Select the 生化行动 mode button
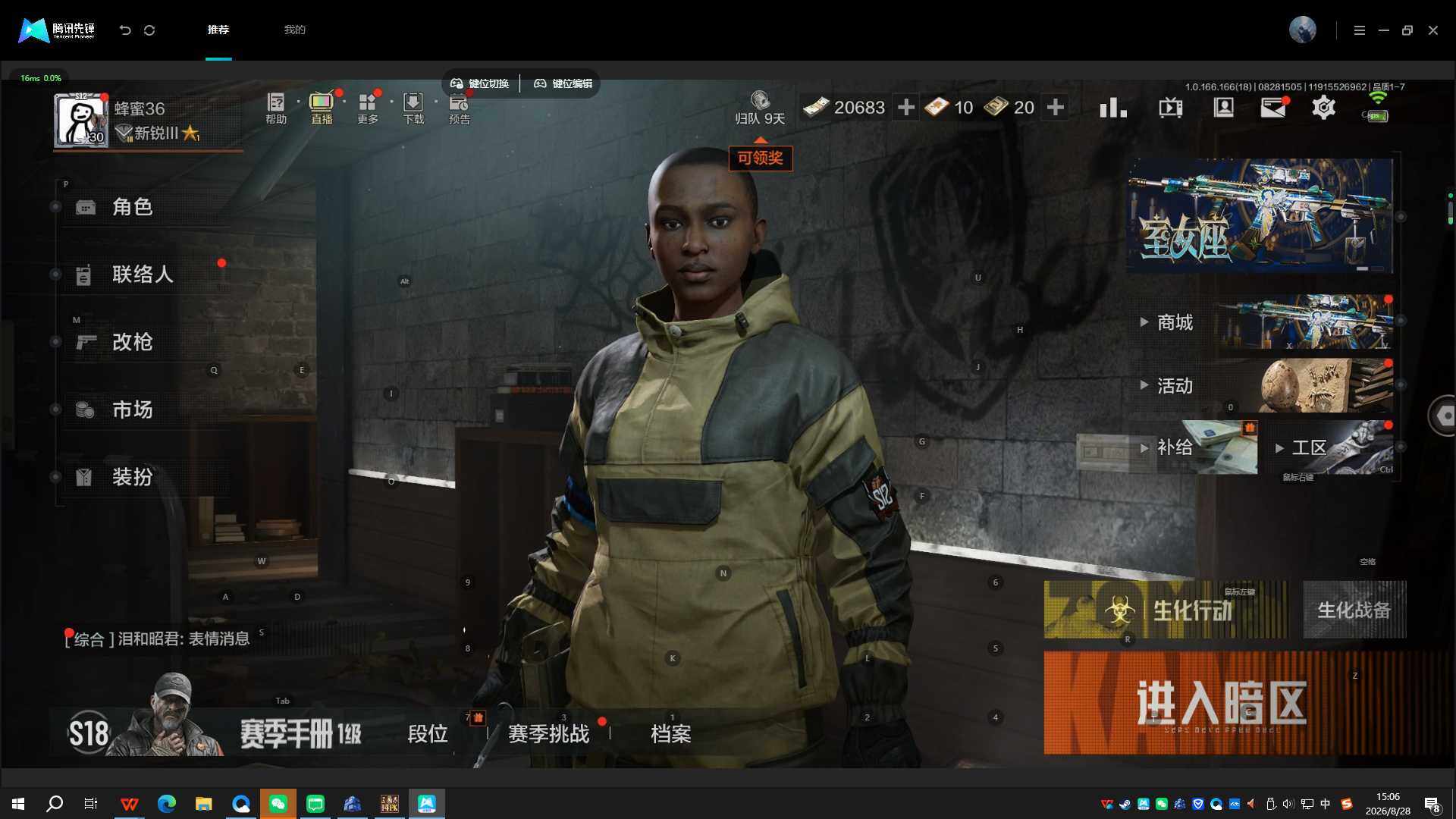This screenshot has height=819, width=1456. 1166,610
